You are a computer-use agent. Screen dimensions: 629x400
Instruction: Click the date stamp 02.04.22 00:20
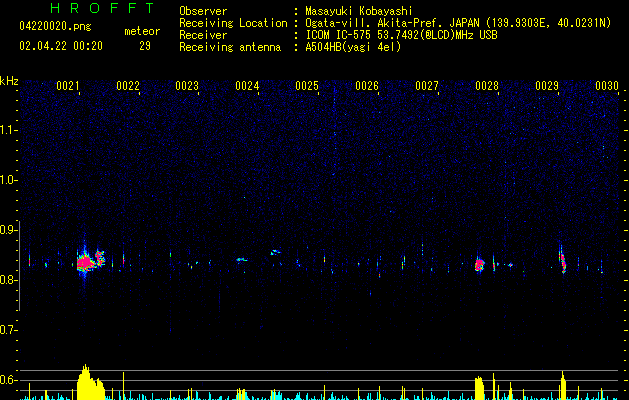[x=61, y=46]
